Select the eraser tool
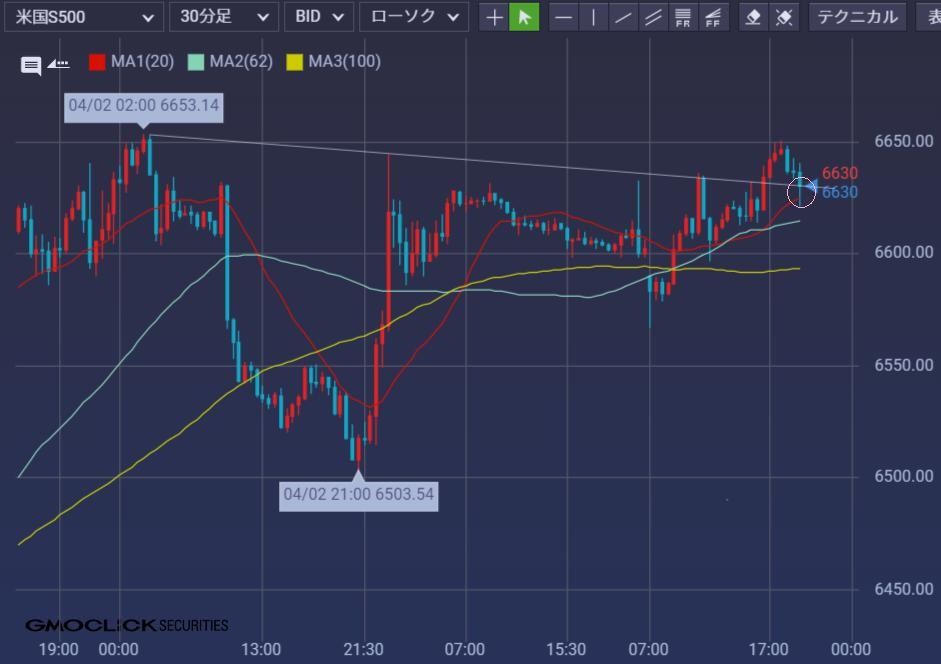The image size is (941, 664). [x=753, y=17]
